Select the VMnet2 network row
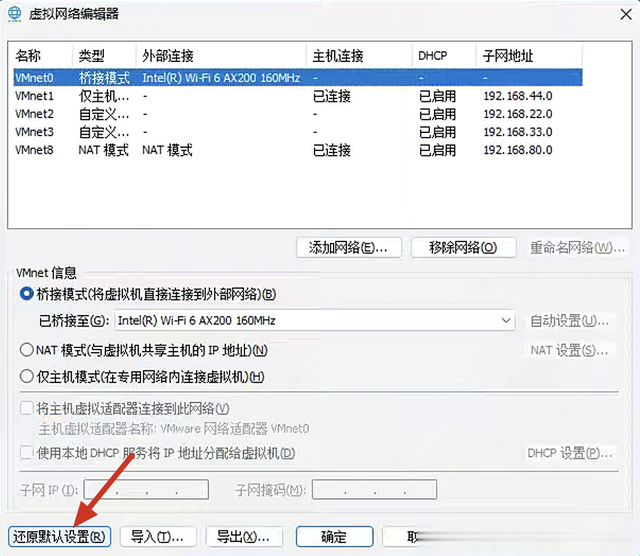The height and width of the screenshot is (556, 640). [298, 114]
